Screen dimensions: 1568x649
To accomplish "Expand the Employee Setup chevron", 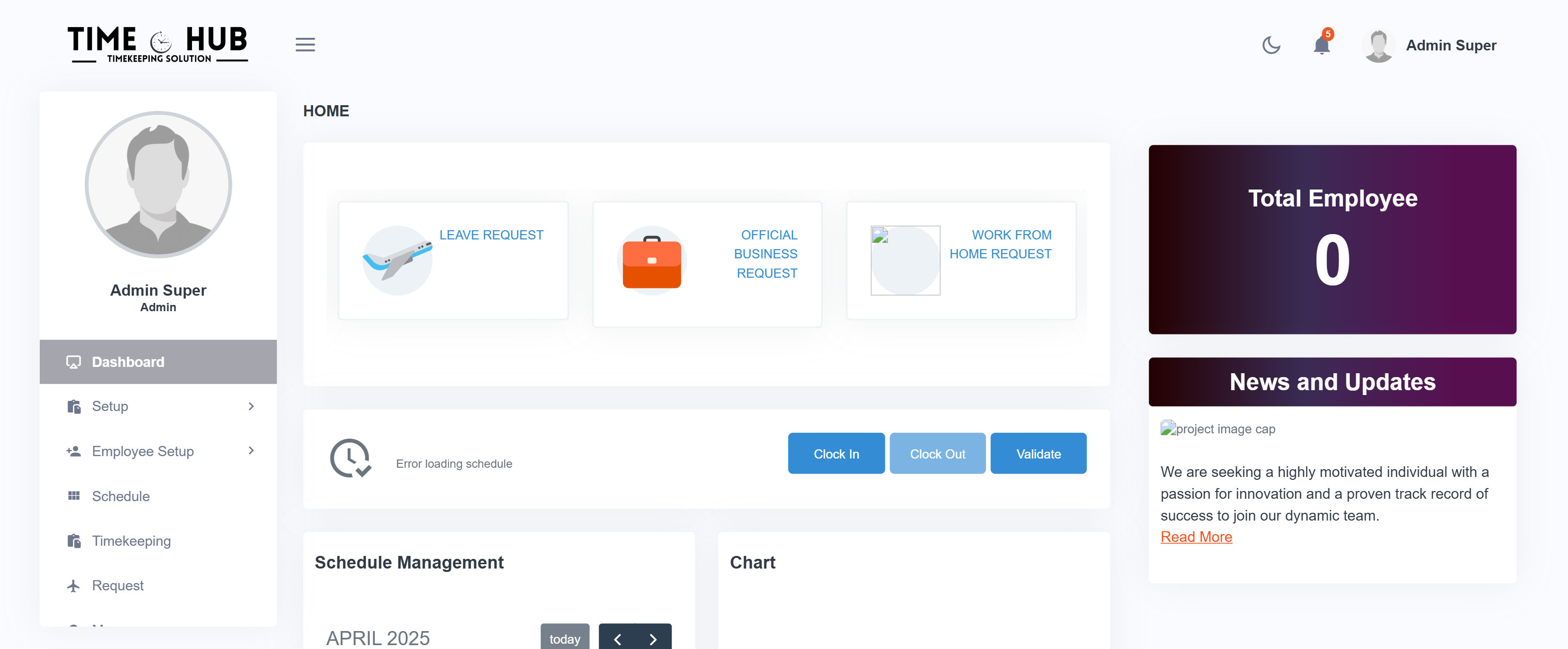I will pos(251,451).
